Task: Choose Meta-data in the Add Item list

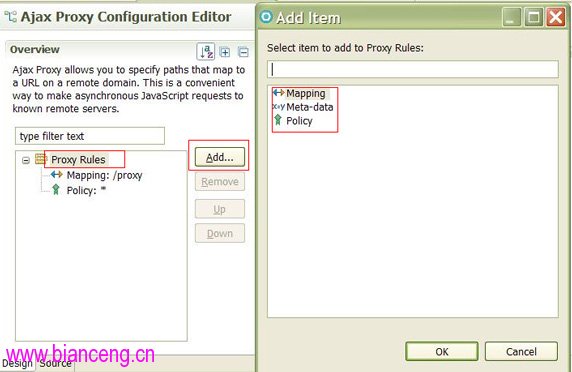Action: [310, 107]
